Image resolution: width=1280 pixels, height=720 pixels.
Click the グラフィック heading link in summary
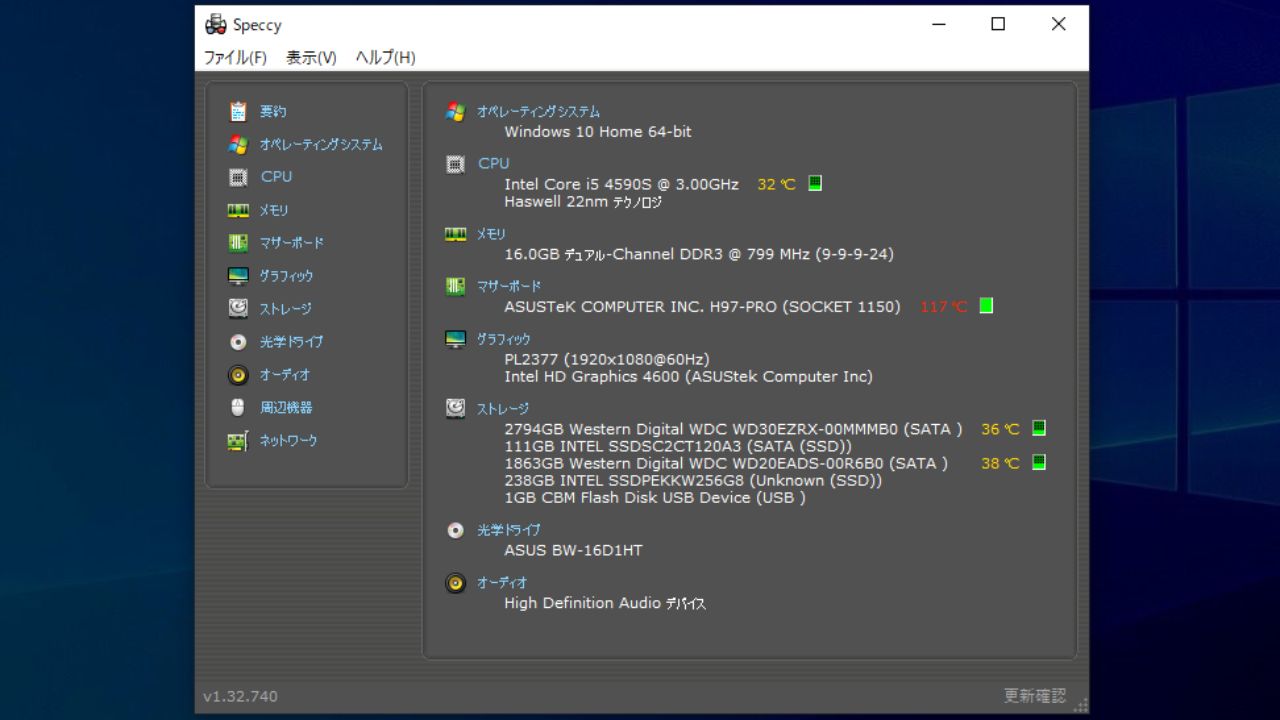(x=503, y=339)
